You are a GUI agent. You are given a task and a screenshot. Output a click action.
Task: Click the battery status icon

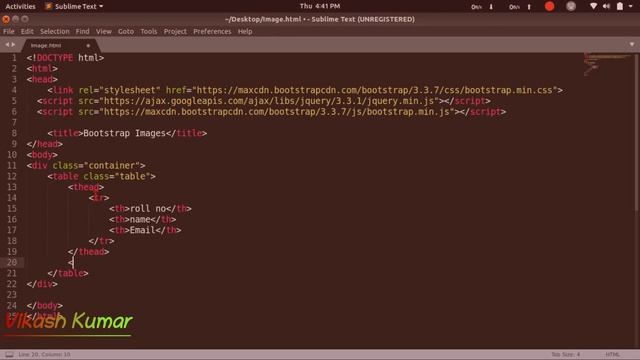click(x=620, y=6)
